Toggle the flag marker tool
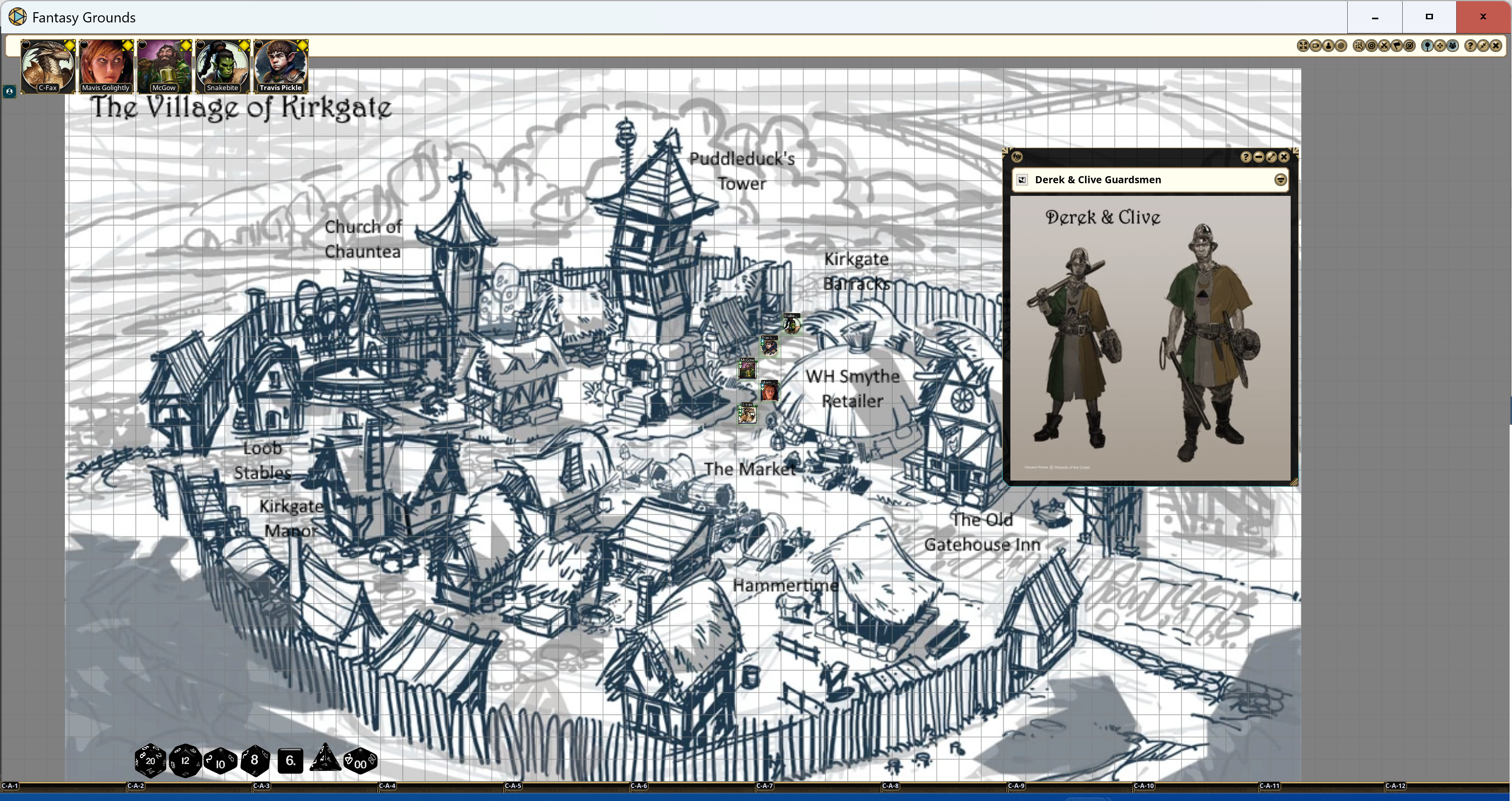 point(1397,46)
